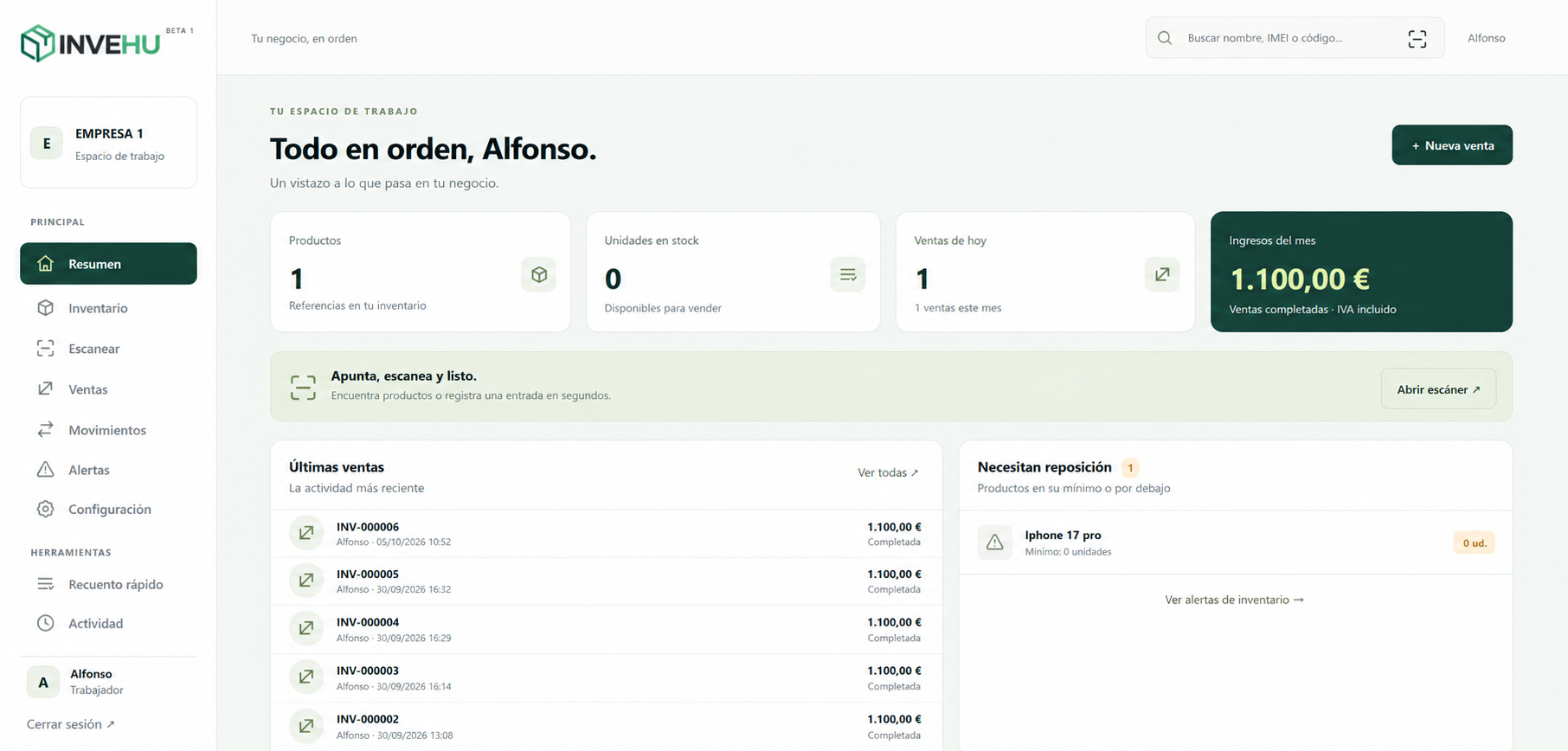Image resolution: width=1568 pixels, height=751 pixels.
Task: Click the Inventario box icon
Action: tap(46, 308)
